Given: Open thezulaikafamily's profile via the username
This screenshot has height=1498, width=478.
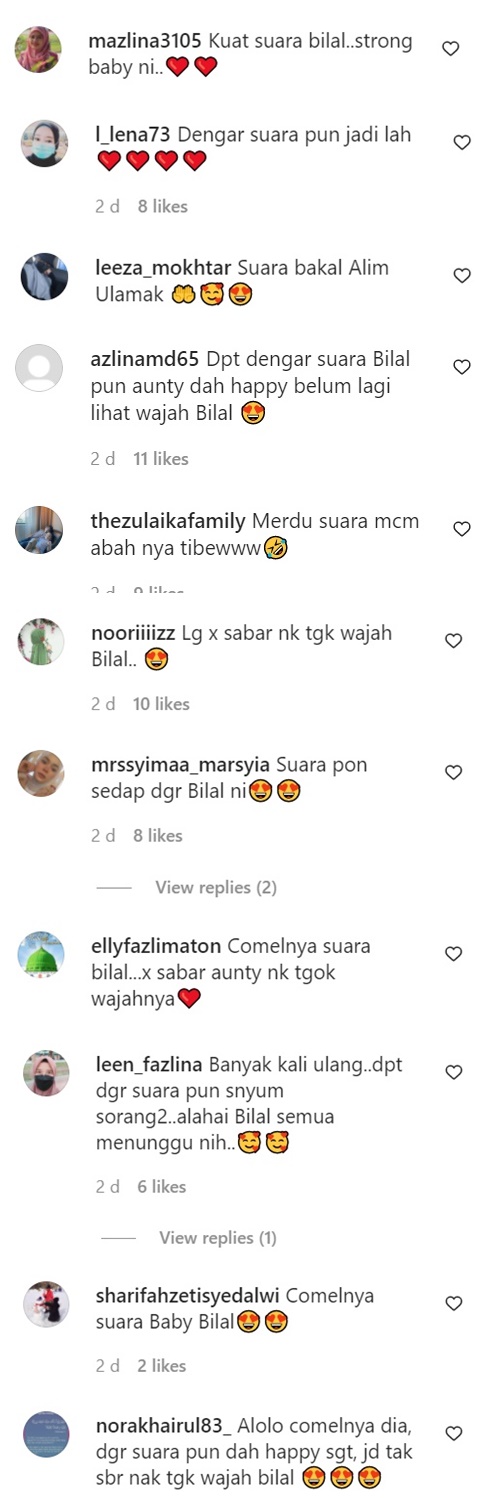Looking at the screenshot, I should pos(168,521).
